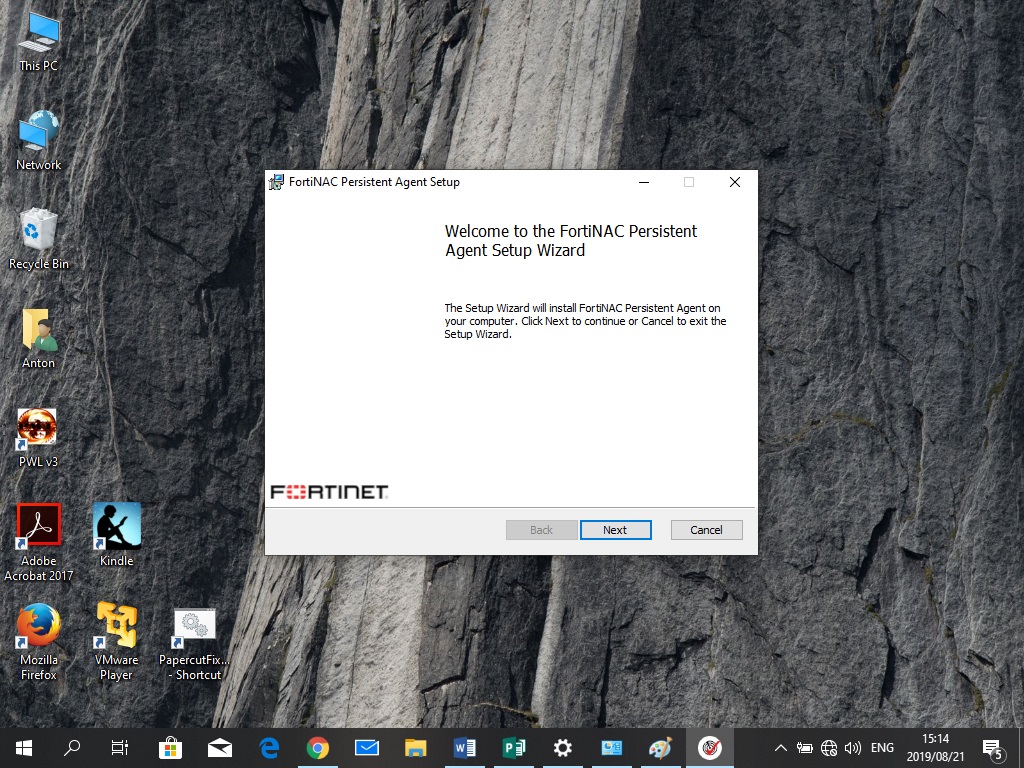Open File Explorer in the taskbar

click(416, 747)
